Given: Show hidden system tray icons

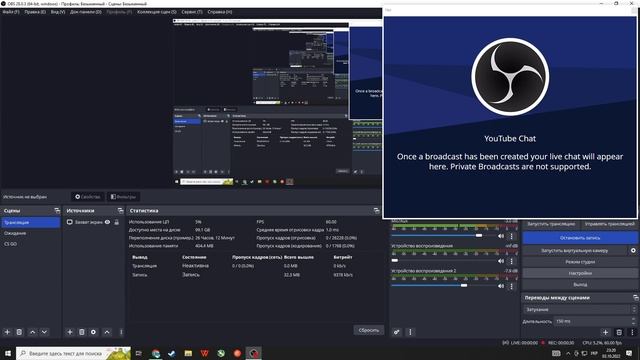Looking at the screenshot, I should (x=568, y=353).
